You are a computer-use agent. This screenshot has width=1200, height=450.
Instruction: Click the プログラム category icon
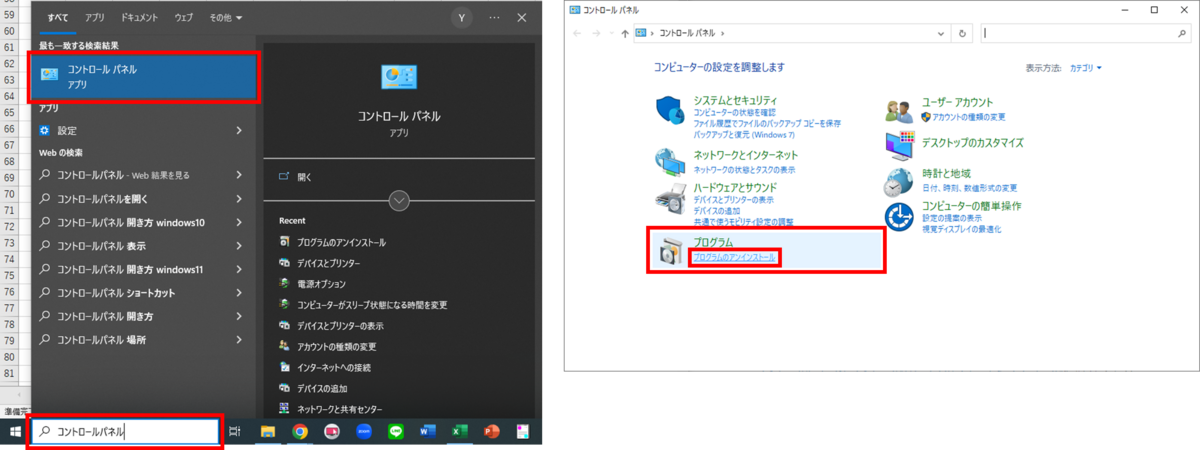[669, 253]
